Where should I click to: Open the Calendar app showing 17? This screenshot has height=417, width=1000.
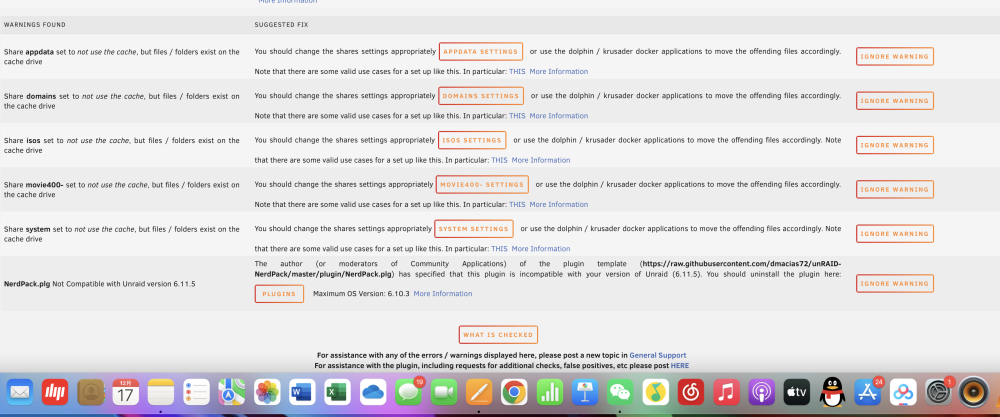pos(126,392)
